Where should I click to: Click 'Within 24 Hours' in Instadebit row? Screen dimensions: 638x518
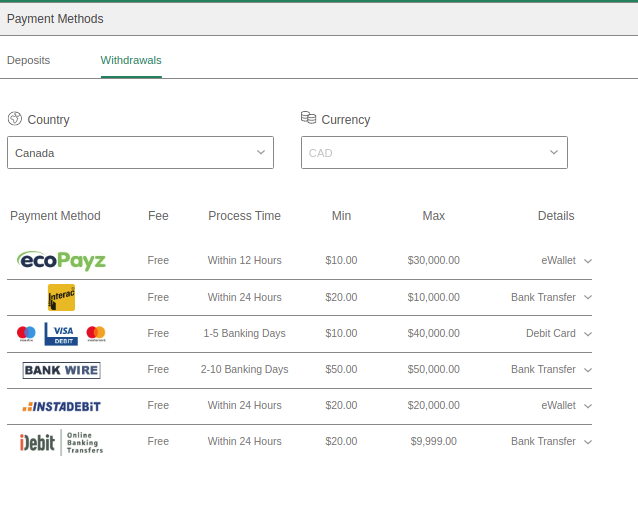click(245, 405)
